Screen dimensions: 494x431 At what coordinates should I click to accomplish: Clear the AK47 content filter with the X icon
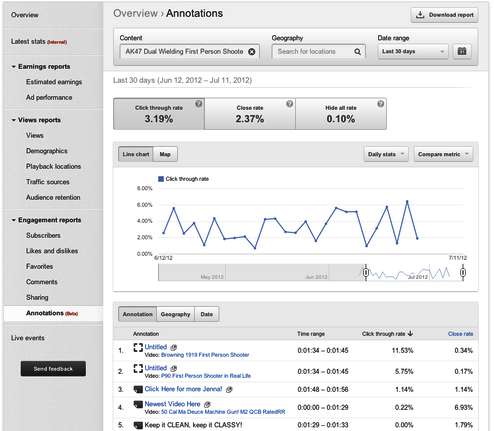click(x=252, y=52)
